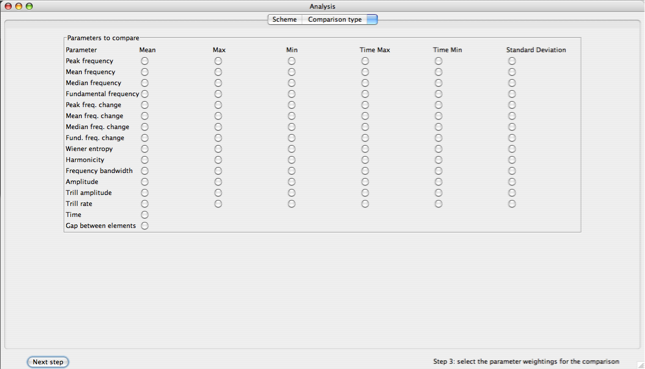Select Time Max for Harmonicity

point(365,160)
